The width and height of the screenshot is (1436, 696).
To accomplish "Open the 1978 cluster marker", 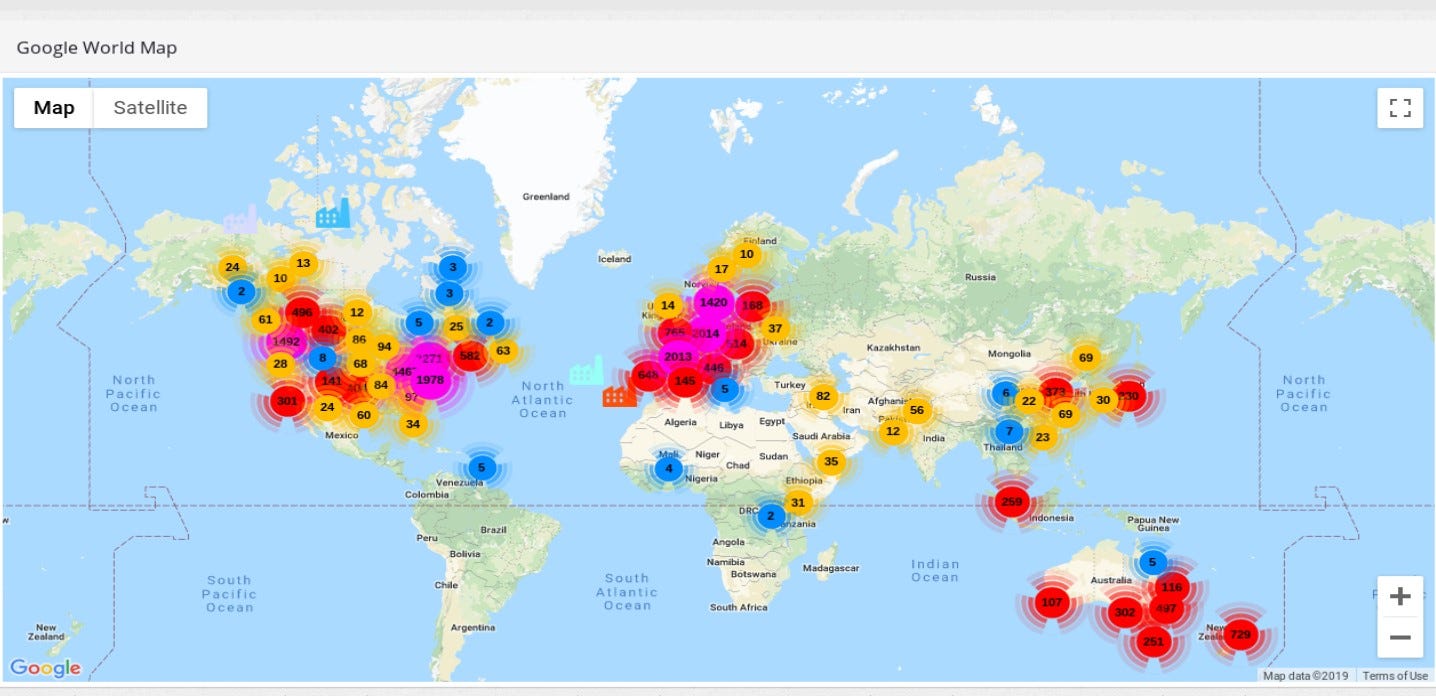I will [x=430, y=380].
